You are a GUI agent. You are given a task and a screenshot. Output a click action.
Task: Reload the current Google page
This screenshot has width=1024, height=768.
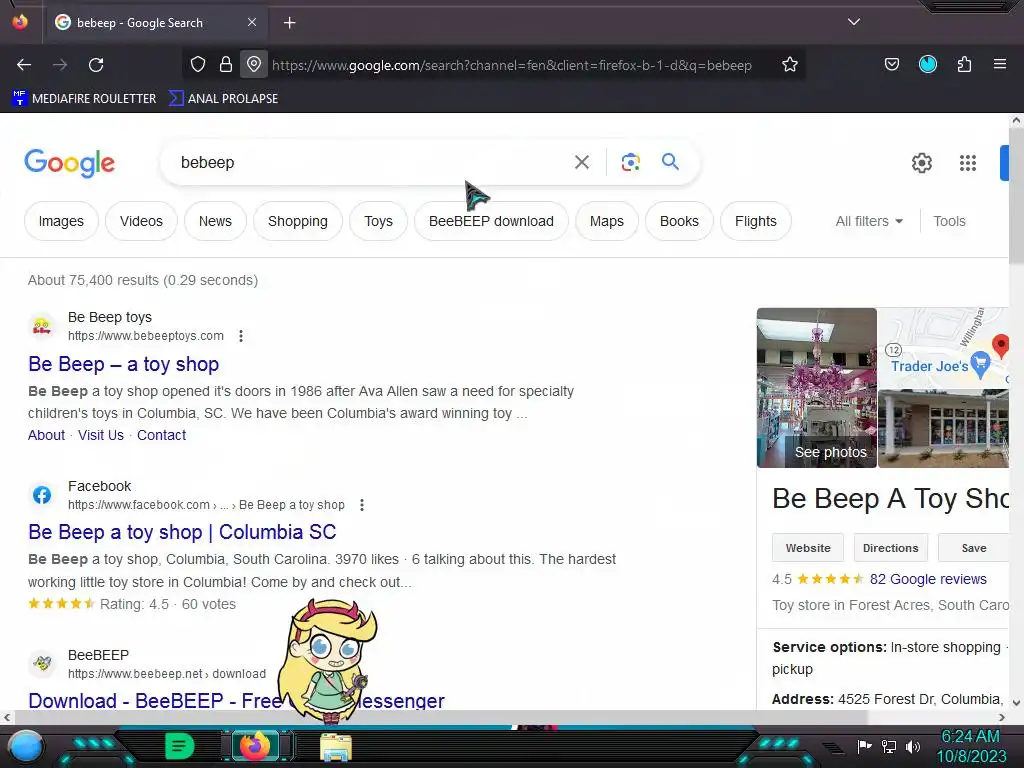[96, 65]
